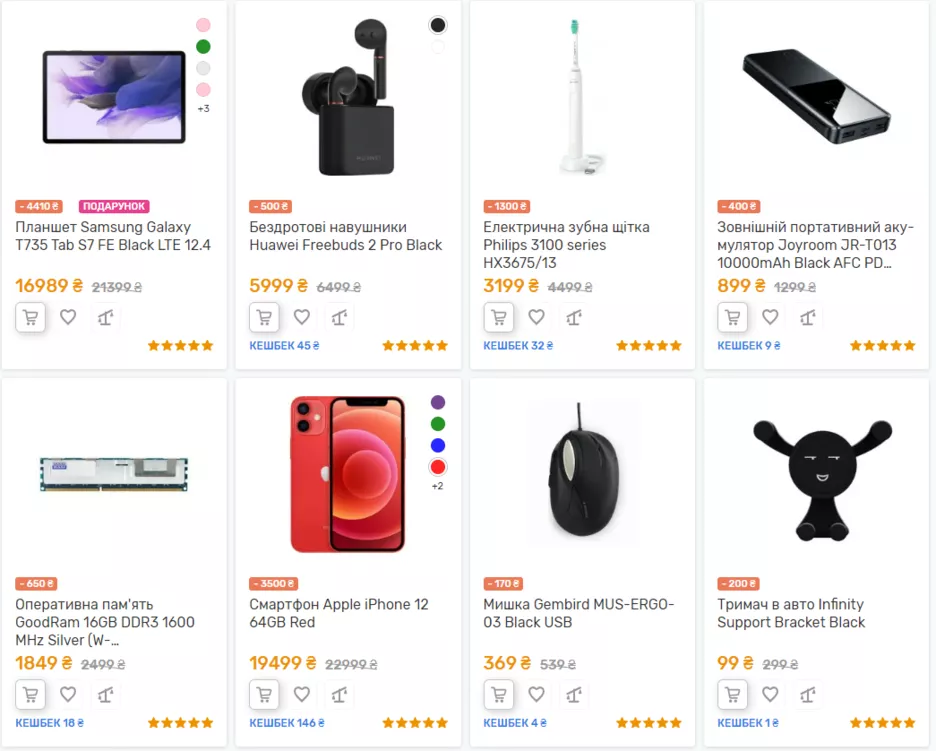Add iPhone 12 64GB Red to cart
This screenshot has height=751, width=936.
point(265,694)
